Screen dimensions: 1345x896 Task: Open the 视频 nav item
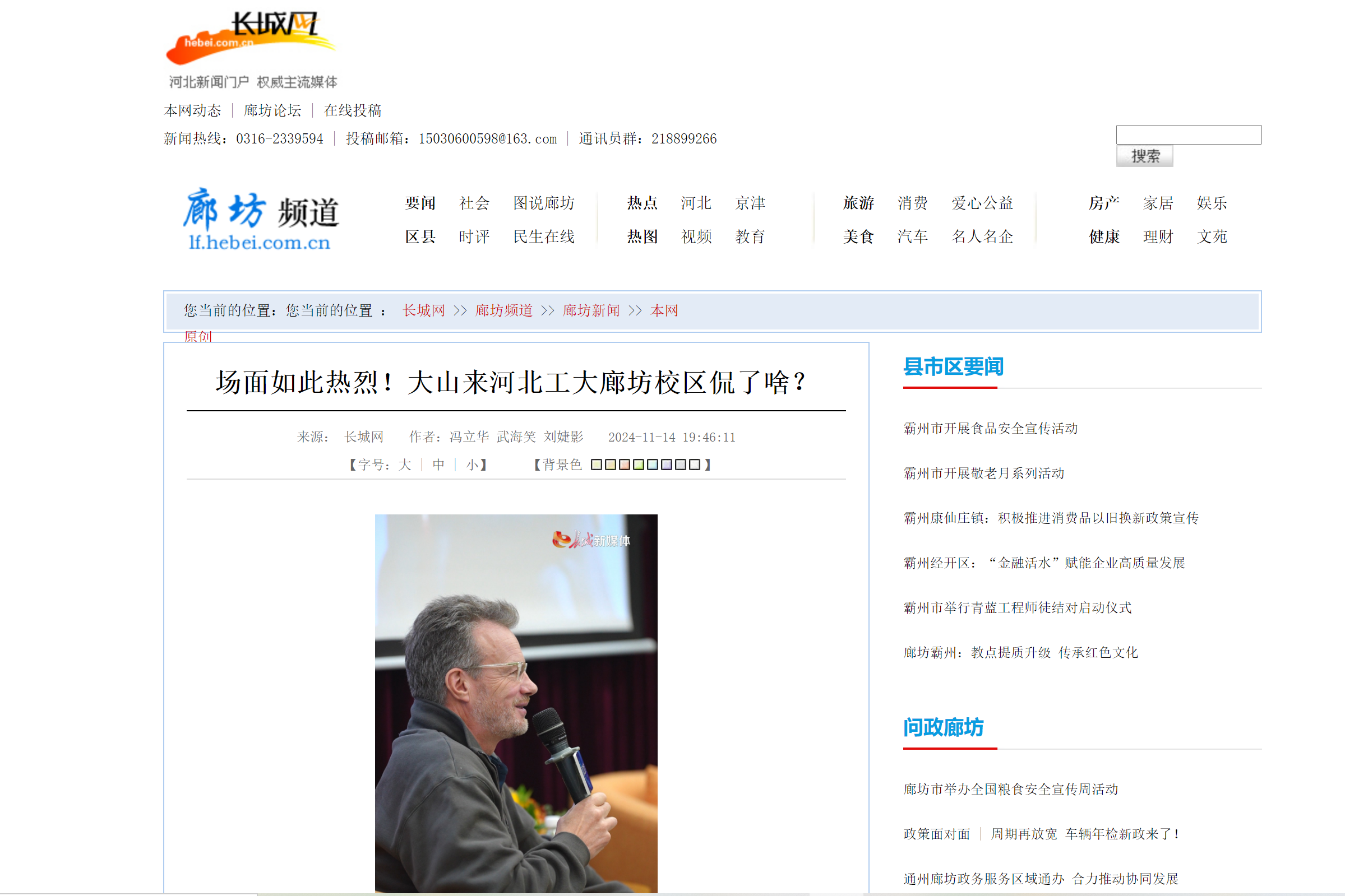click(x=696, y=236)
